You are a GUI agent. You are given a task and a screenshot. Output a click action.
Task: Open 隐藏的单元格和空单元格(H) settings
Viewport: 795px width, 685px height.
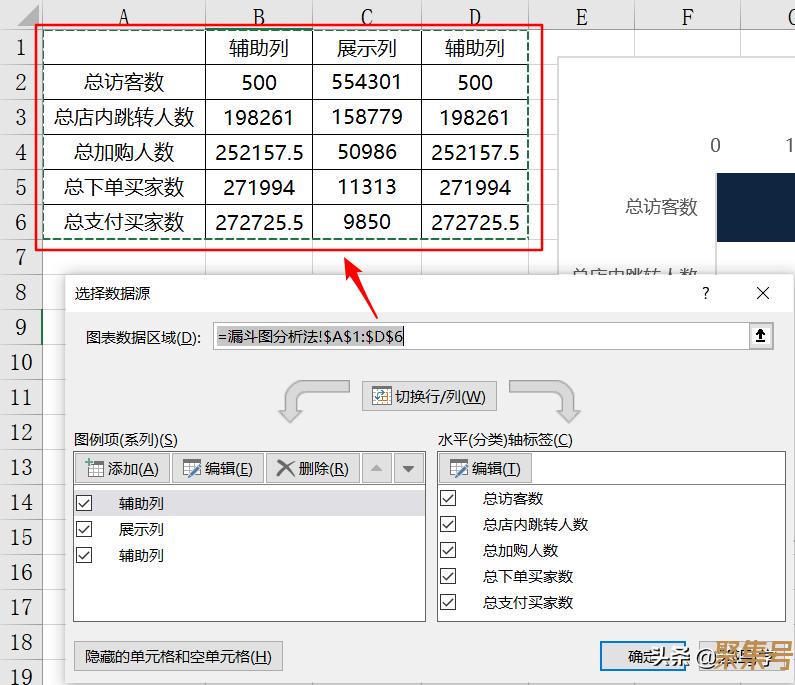[x=178, y=657]
